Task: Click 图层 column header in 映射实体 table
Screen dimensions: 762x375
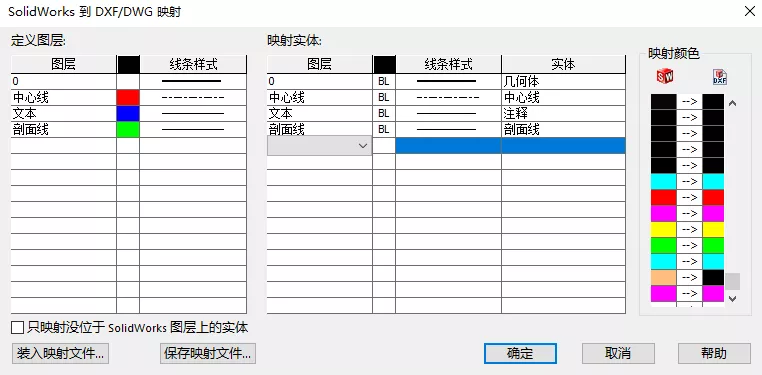Action: tap(320, 64)
